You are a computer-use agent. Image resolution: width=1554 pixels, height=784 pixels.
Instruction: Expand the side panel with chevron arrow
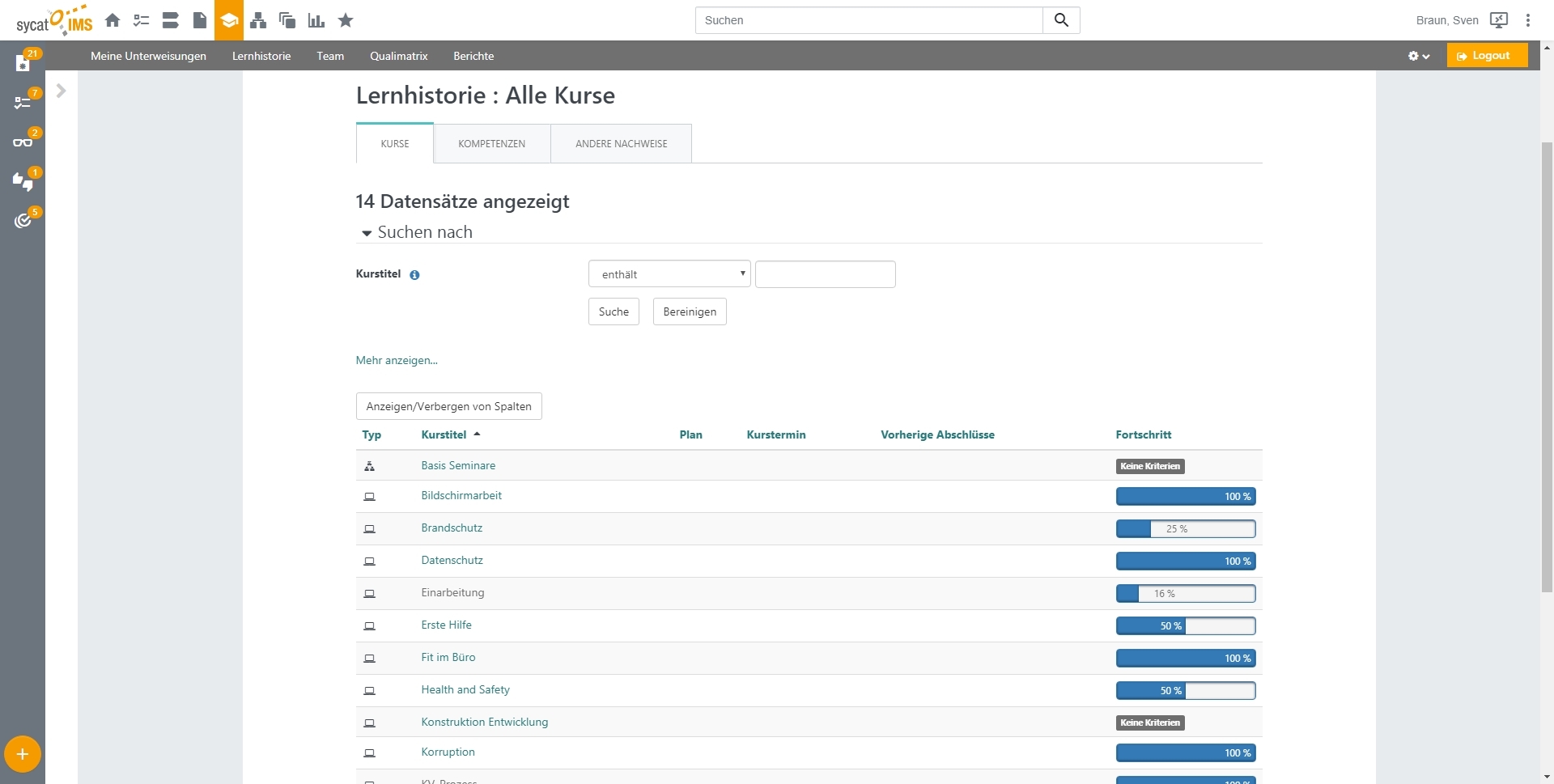tap(61, 91)
